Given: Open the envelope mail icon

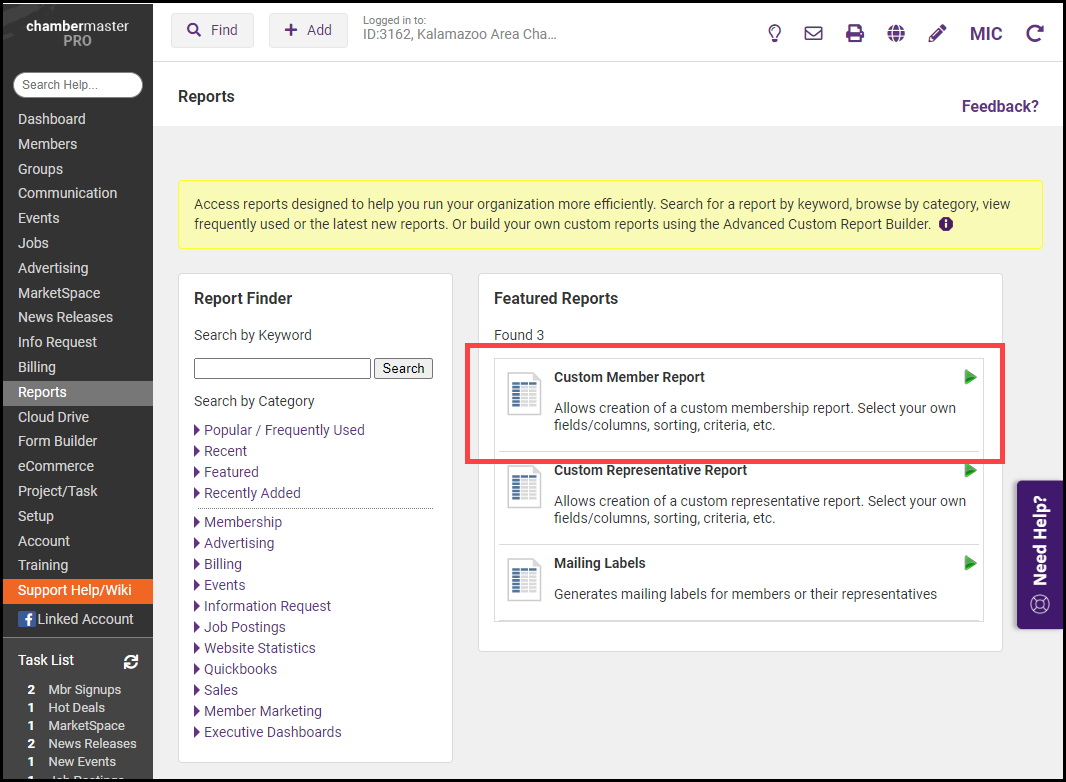Looking at the screenshot, I should coord(814,33).
